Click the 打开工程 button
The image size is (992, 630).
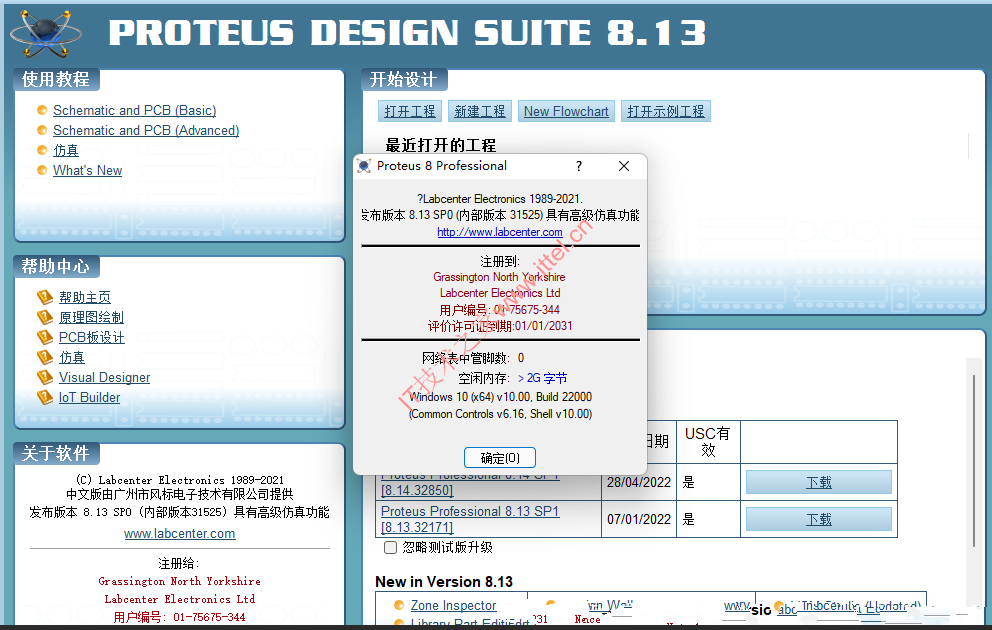click(x=410, y=111)
